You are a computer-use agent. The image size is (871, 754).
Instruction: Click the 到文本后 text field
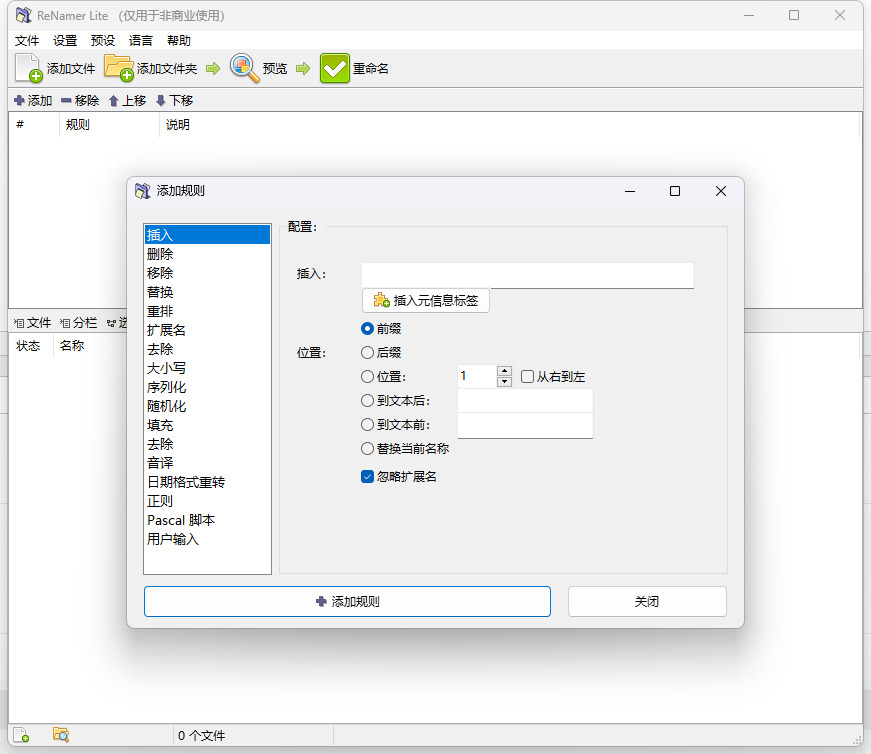525,401
